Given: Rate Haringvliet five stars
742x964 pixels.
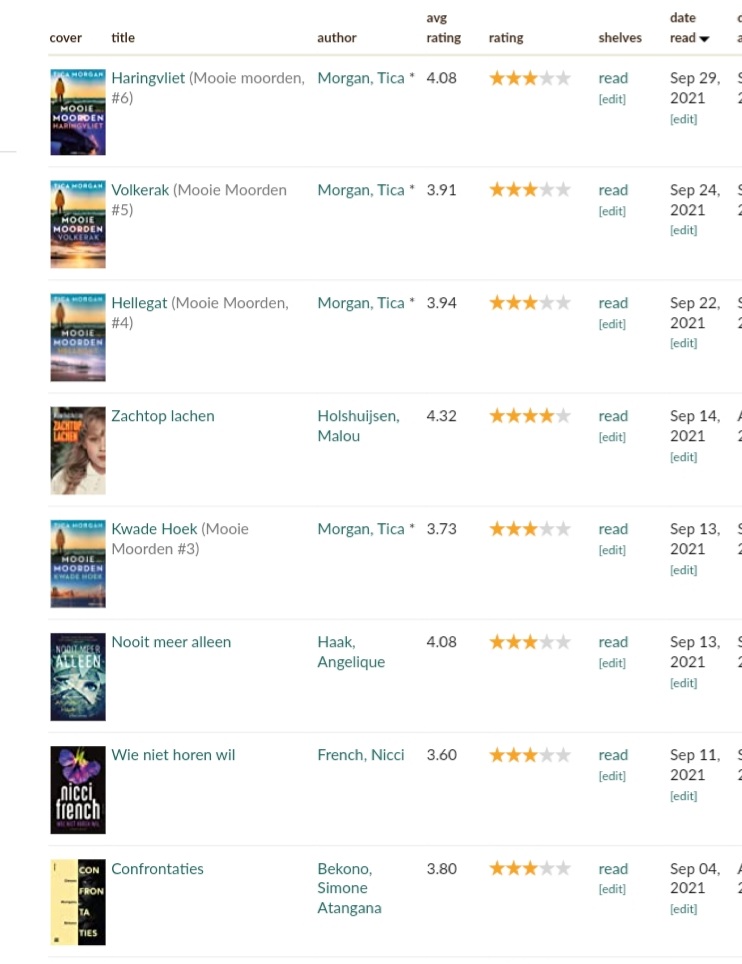Looking at the screenshot, I should [x=563, y=78].
